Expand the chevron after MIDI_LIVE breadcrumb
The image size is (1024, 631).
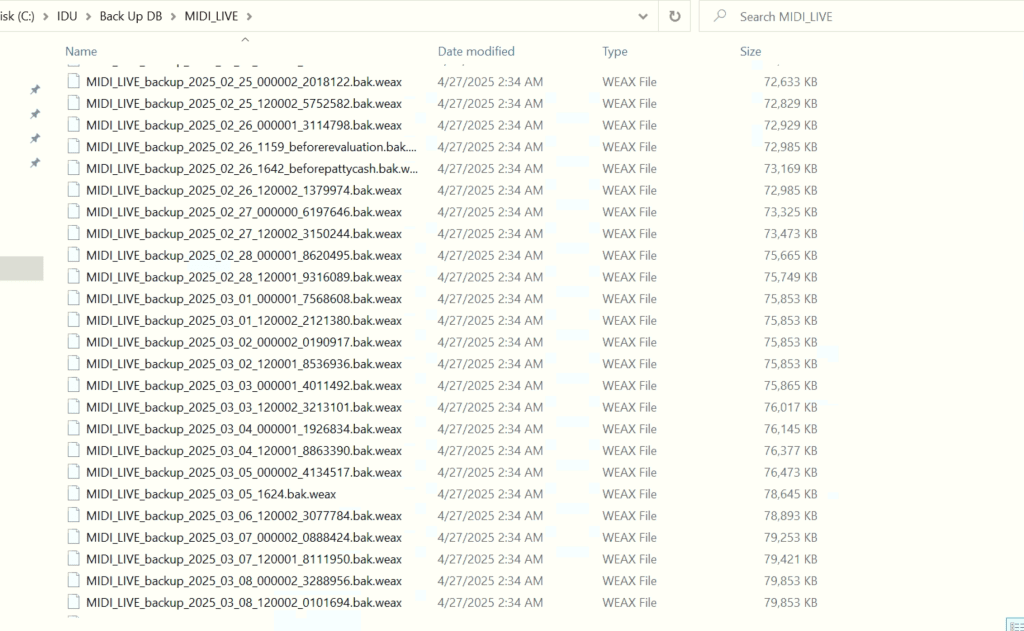pyautogui.click(x=249, y=16)
